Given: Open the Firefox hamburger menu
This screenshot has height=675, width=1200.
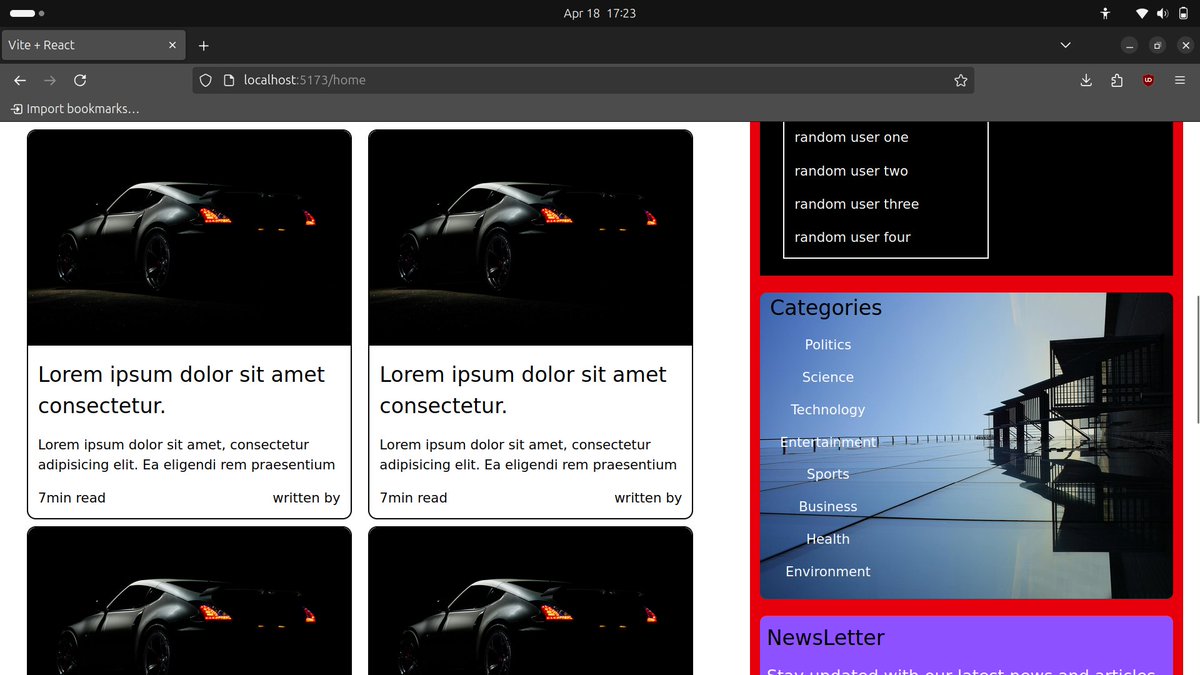Looking at the screenshot, I should tap(1180, 80).
